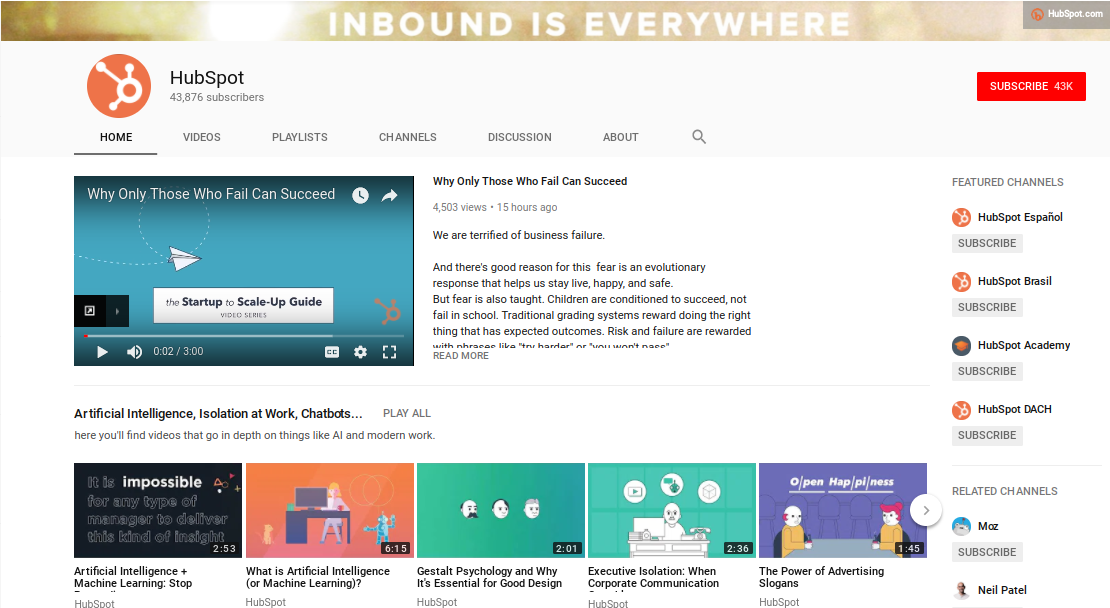Viewport: 1110px width, 608px height.
Task: Open the Channels tab
Action: [x=408, y=137]
